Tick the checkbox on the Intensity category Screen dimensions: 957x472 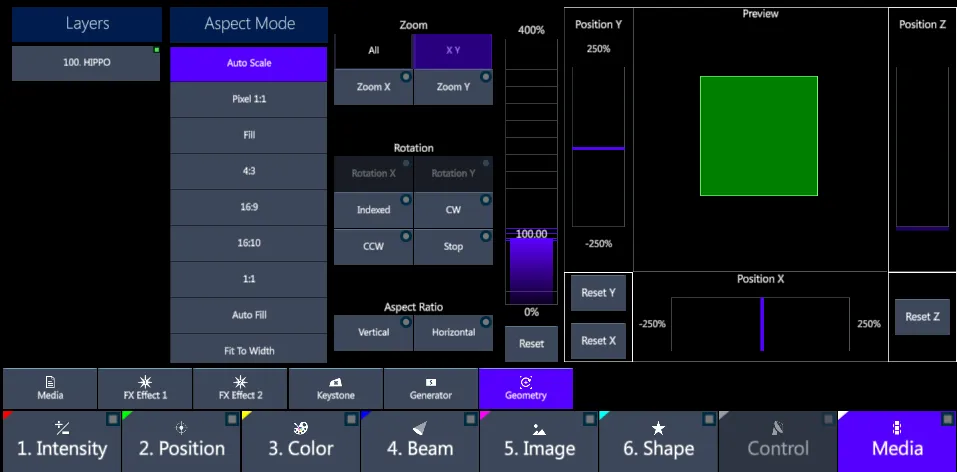point(113,419)
